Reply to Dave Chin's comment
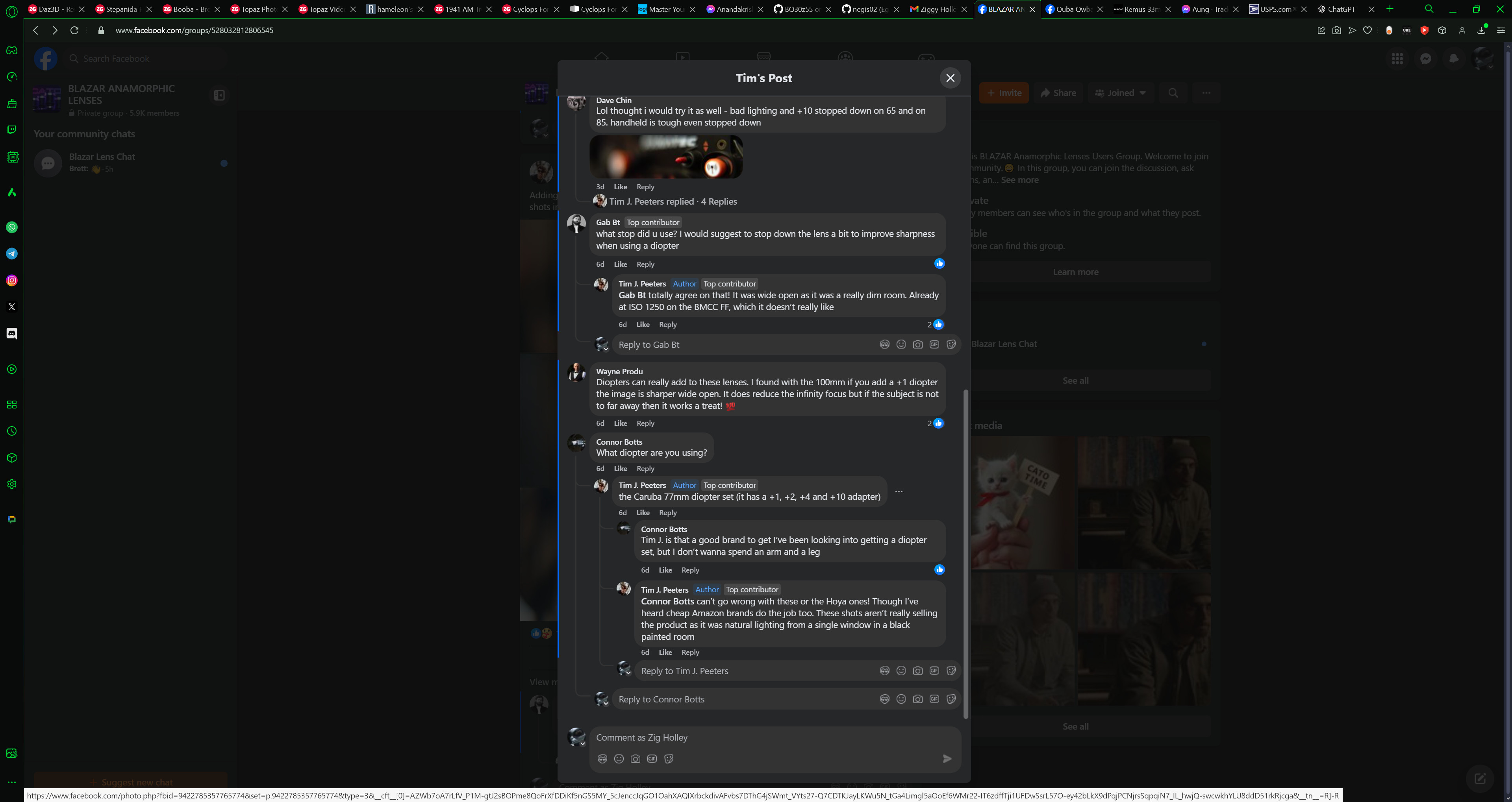Viewport: 1512px width, 802px height. coord(645,187)
